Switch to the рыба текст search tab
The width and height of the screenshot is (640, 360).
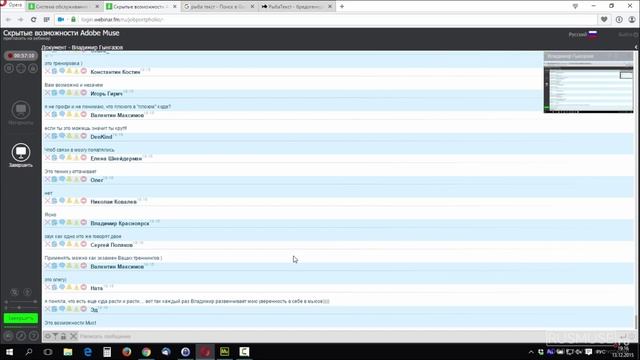click(x=219, y=7)
